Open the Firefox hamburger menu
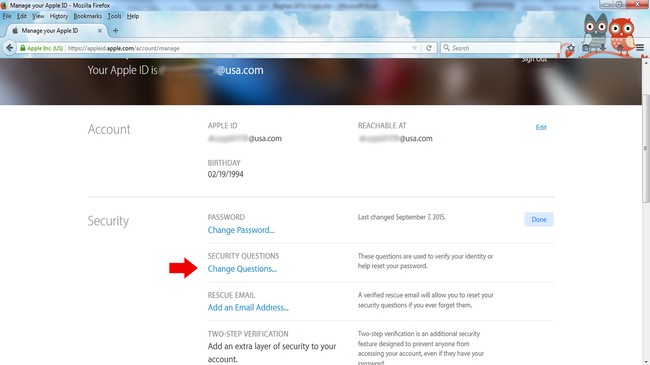This screenshot has height=365, width=650. click(640, 48)
